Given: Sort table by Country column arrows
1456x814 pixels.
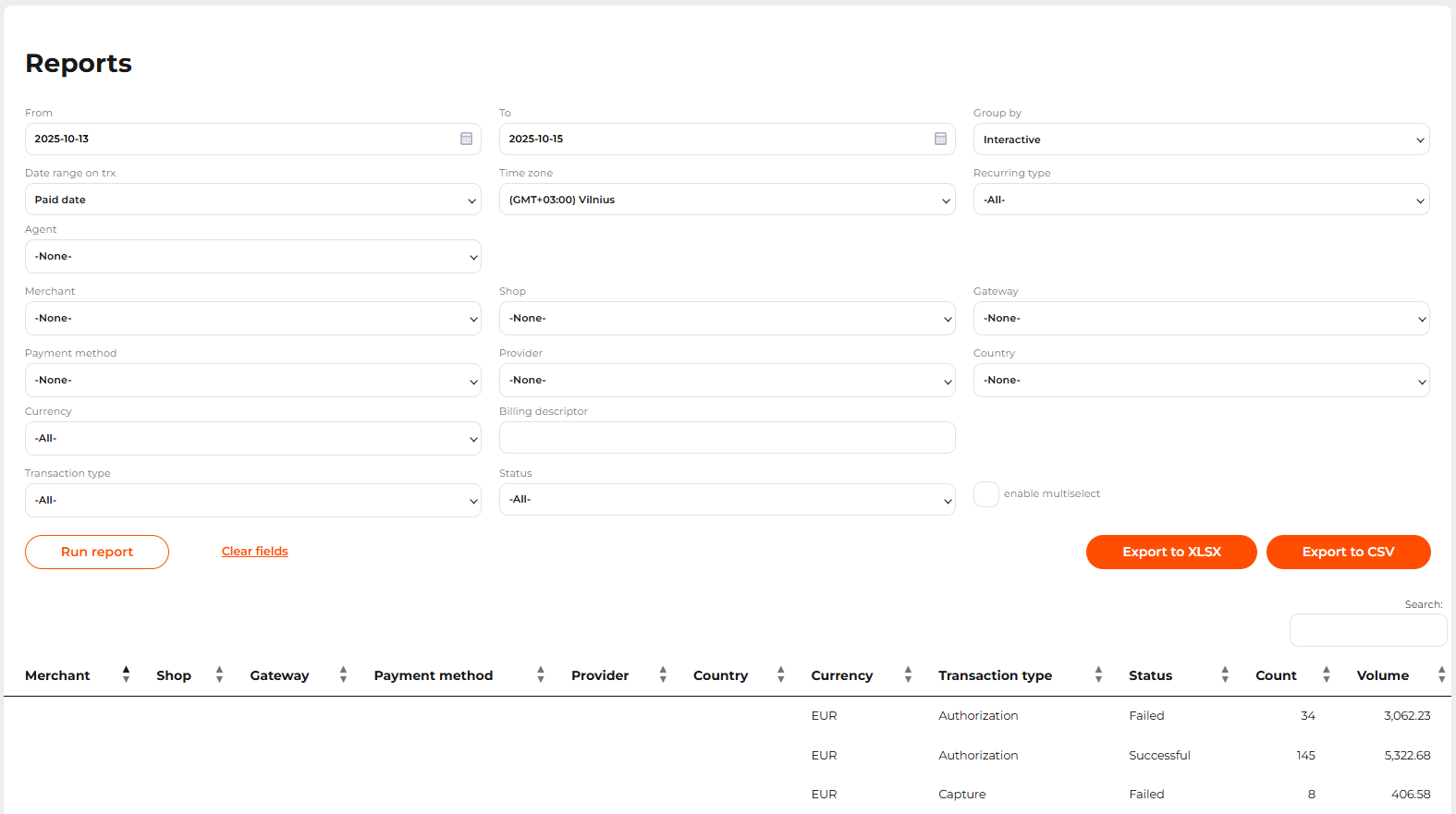Looking at the screenshot, I should click(780, 674).
